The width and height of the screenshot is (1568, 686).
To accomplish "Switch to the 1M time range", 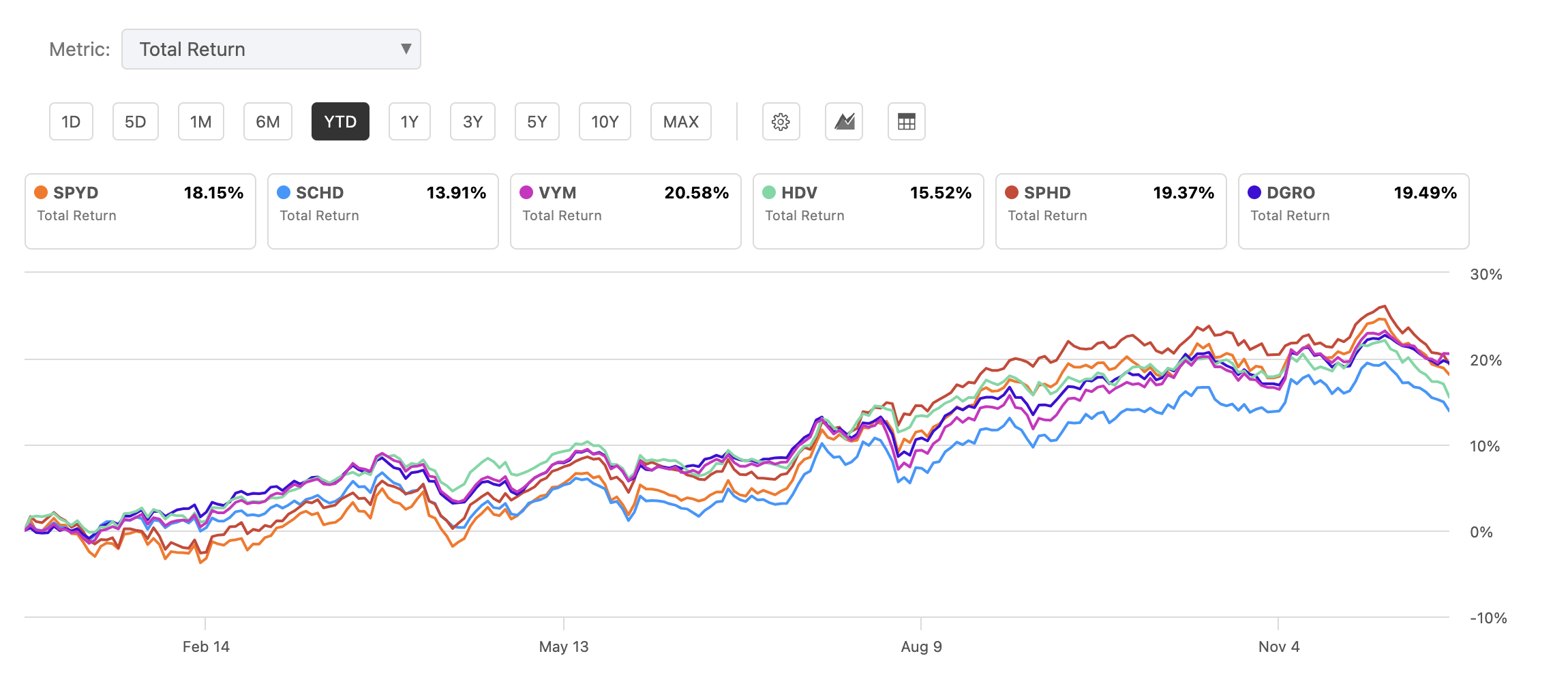I will tap(200, 122).
